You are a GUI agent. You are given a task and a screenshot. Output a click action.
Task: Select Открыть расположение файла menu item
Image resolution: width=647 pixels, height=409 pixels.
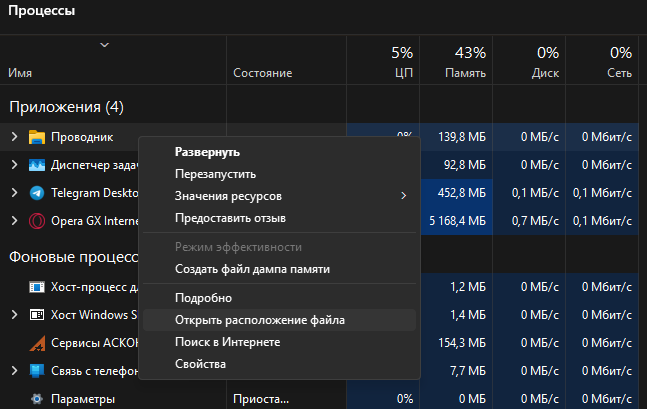point(260,320)
